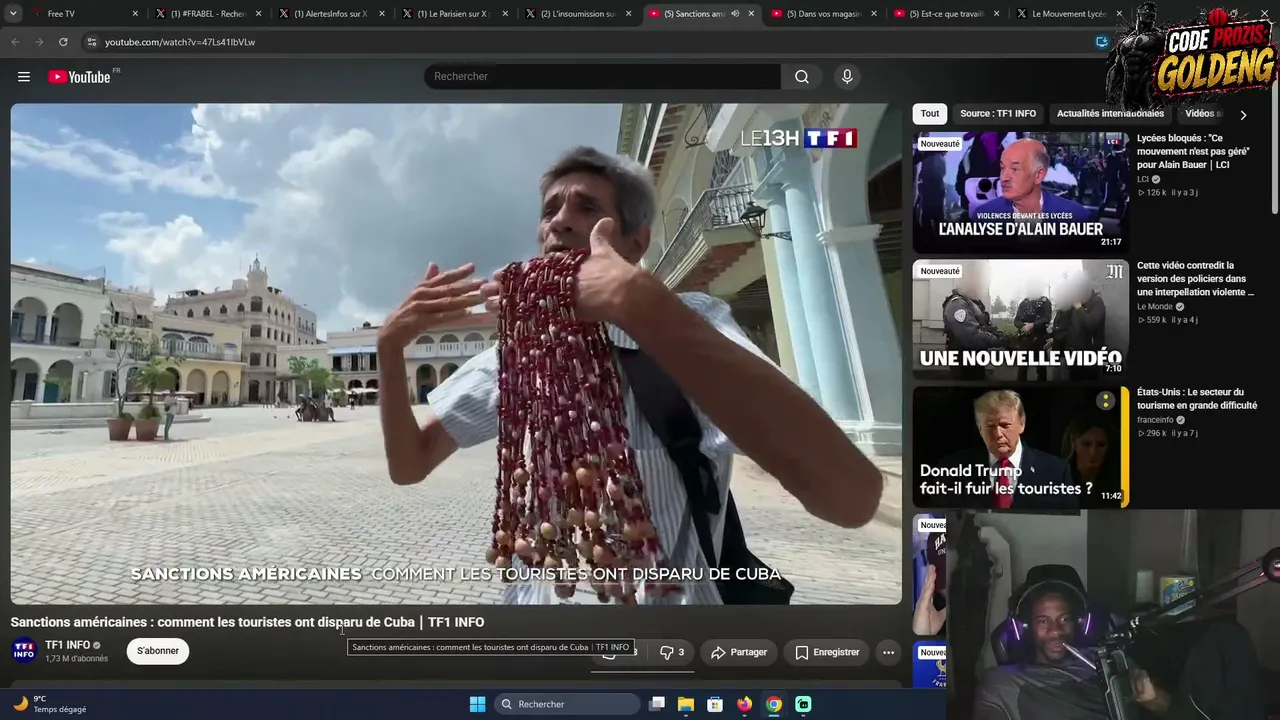This screenshot has height=720, width=1280.
Task: Select the Source : TF1 INFO chip
Action: [x=998, y=114]
